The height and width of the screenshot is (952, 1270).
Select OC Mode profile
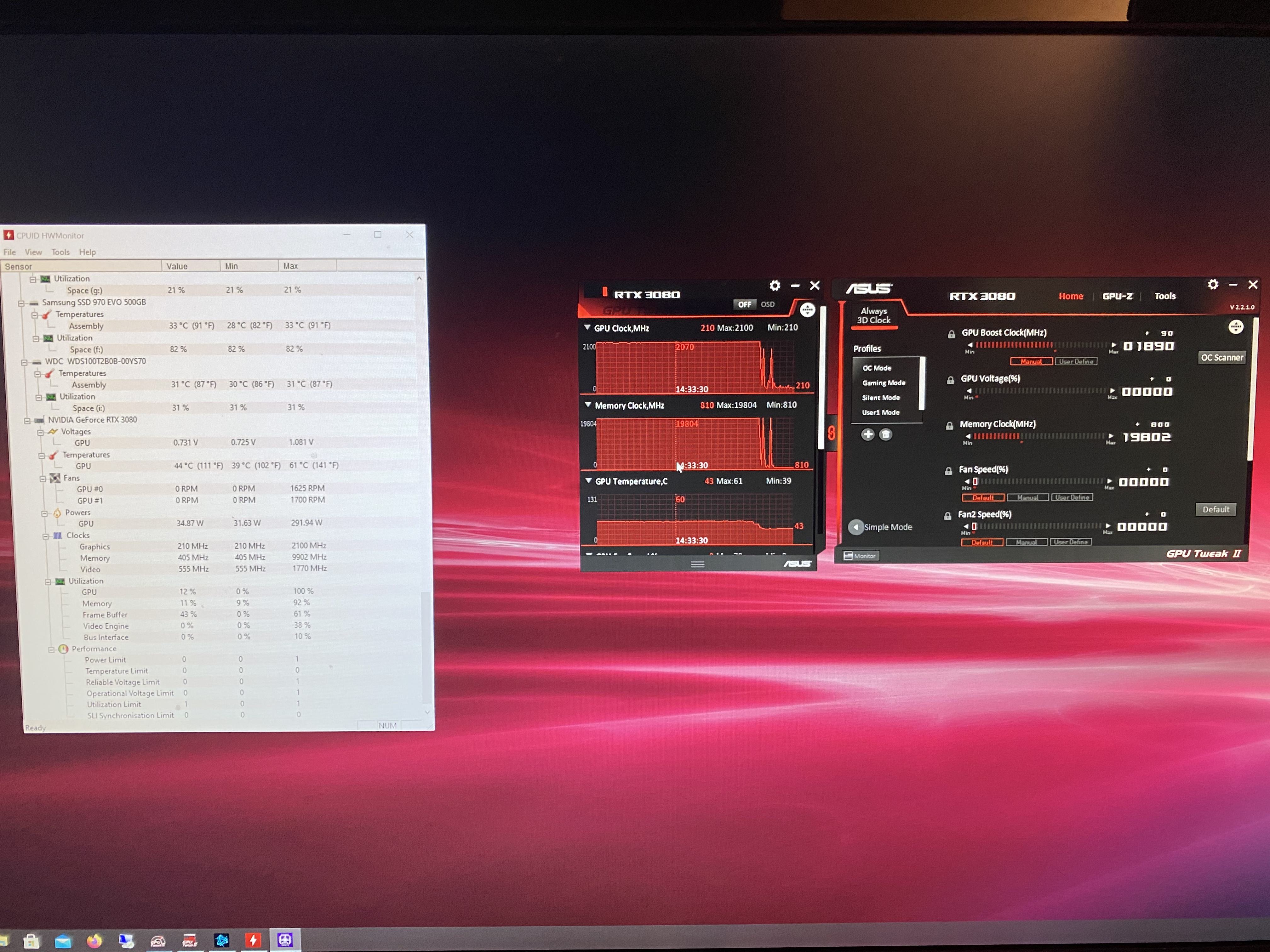coord(877,368)
